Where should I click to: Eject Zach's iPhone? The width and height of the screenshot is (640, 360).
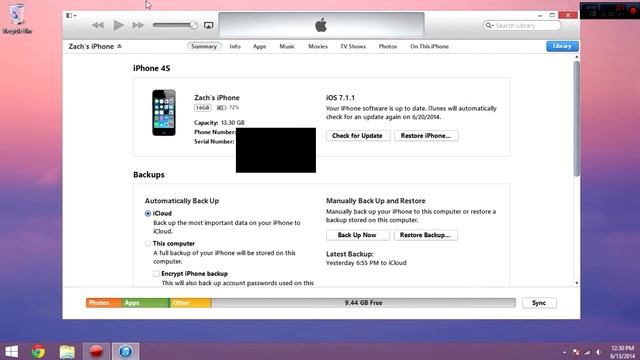(119, 46)
